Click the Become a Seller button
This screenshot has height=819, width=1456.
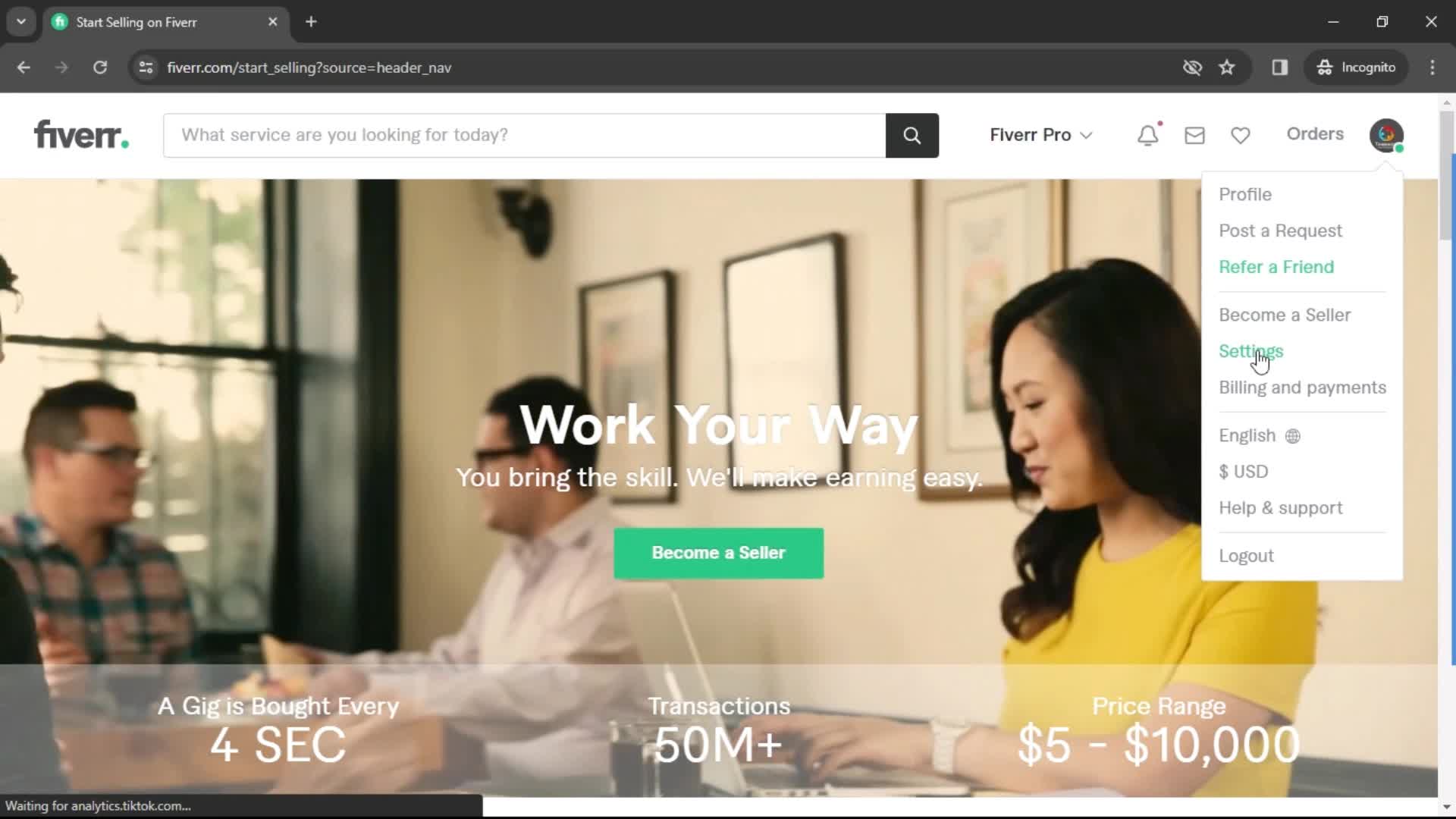tap(718, 552)
